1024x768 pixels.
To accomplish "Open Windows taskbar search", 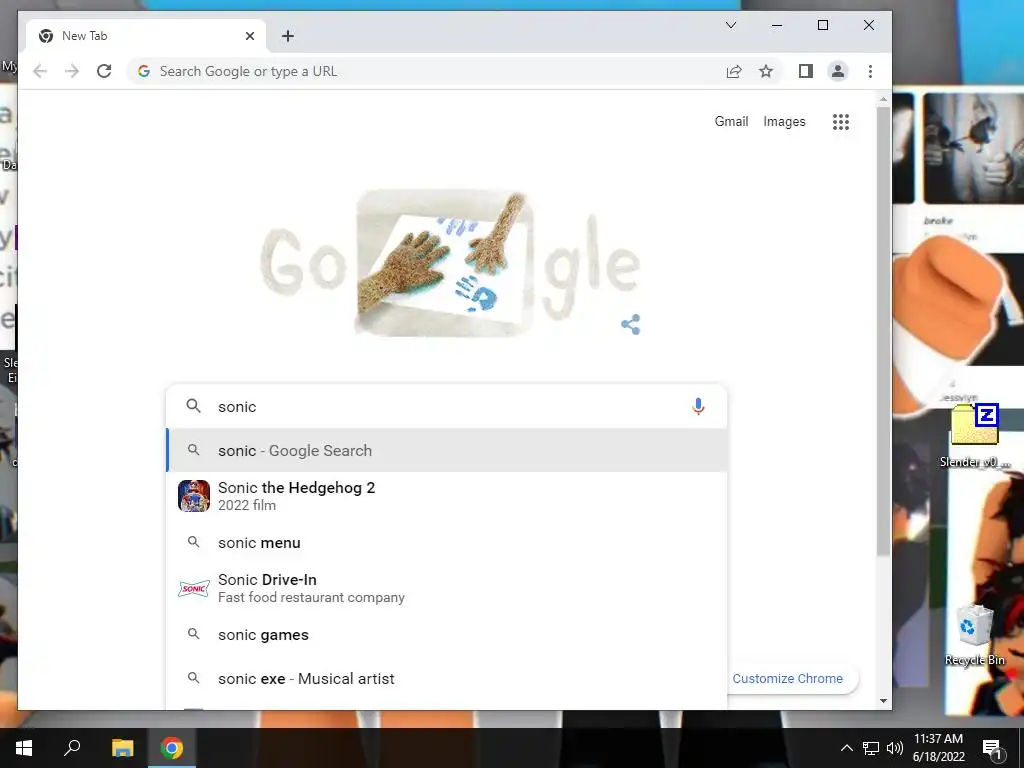I will point(72,748).
